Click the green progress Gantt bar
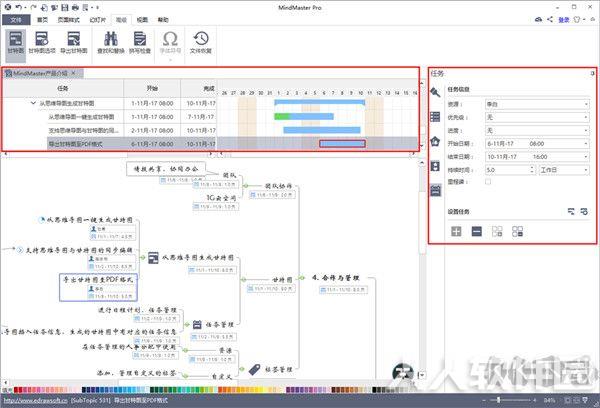 tap(282, 116)
